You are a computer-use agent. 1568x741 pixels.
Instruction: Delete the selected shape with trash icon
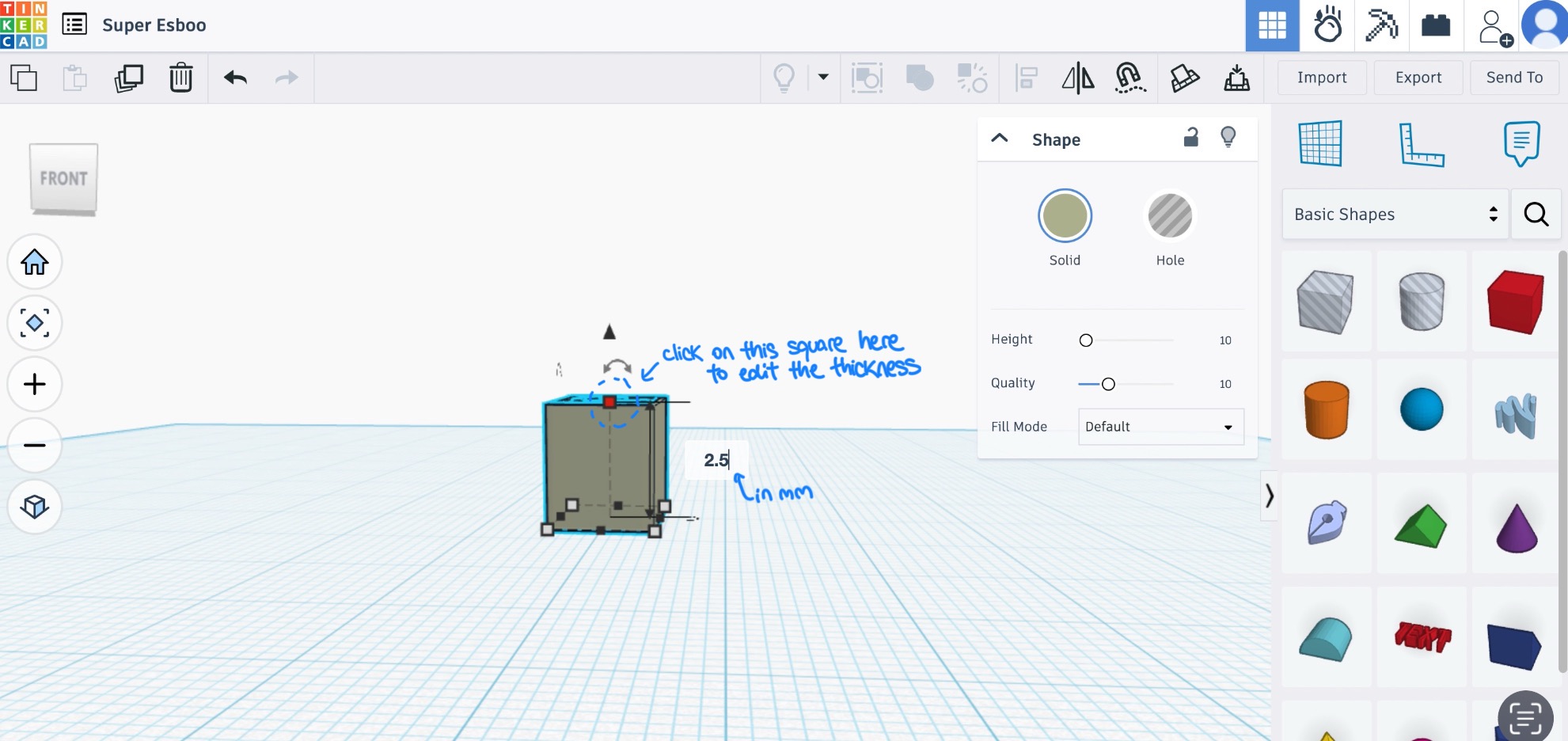point(180,78)
